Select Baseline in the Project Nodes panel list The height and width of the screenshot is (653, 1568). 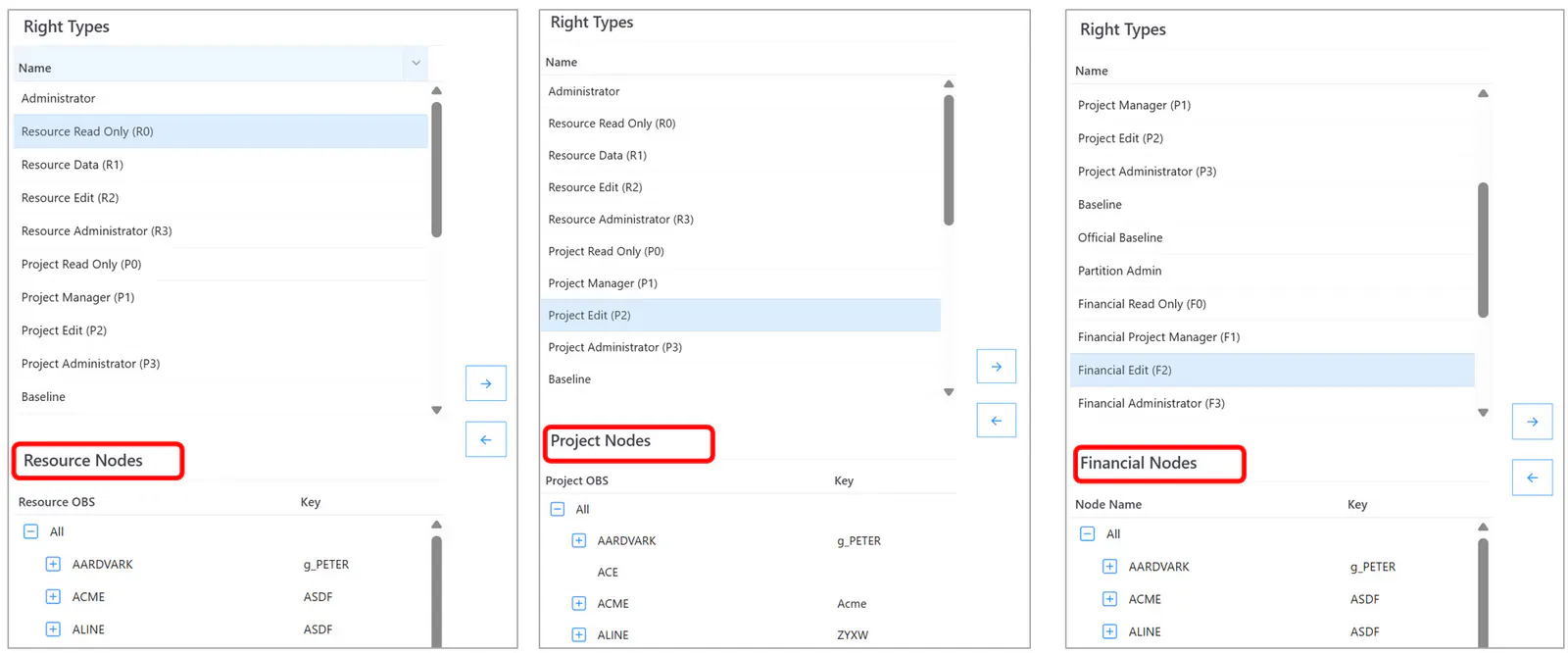coord(740,379)
